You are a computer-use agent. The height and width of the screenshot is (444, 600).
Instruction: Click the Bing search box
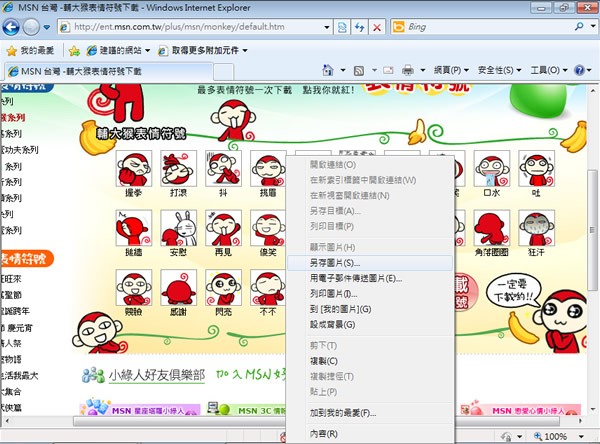482,27
